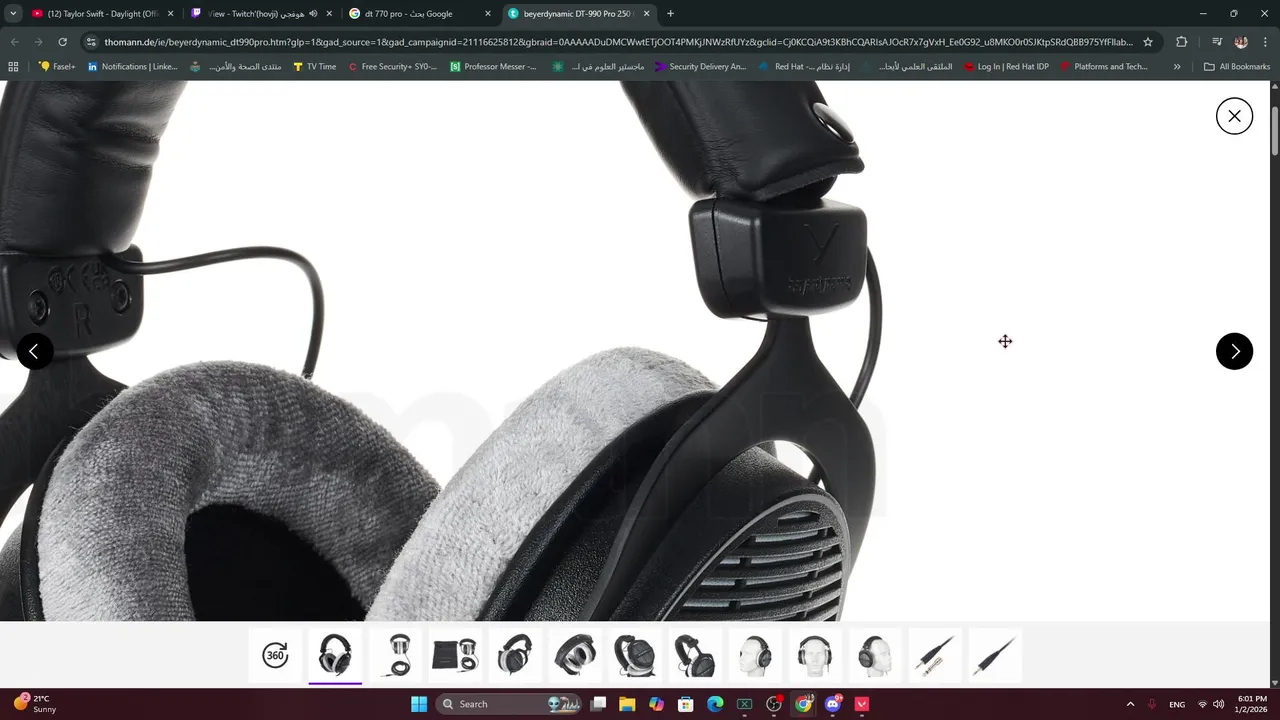Close the Taylor Swift Daylight tab
1280x720 pixels.
point(170,14)
